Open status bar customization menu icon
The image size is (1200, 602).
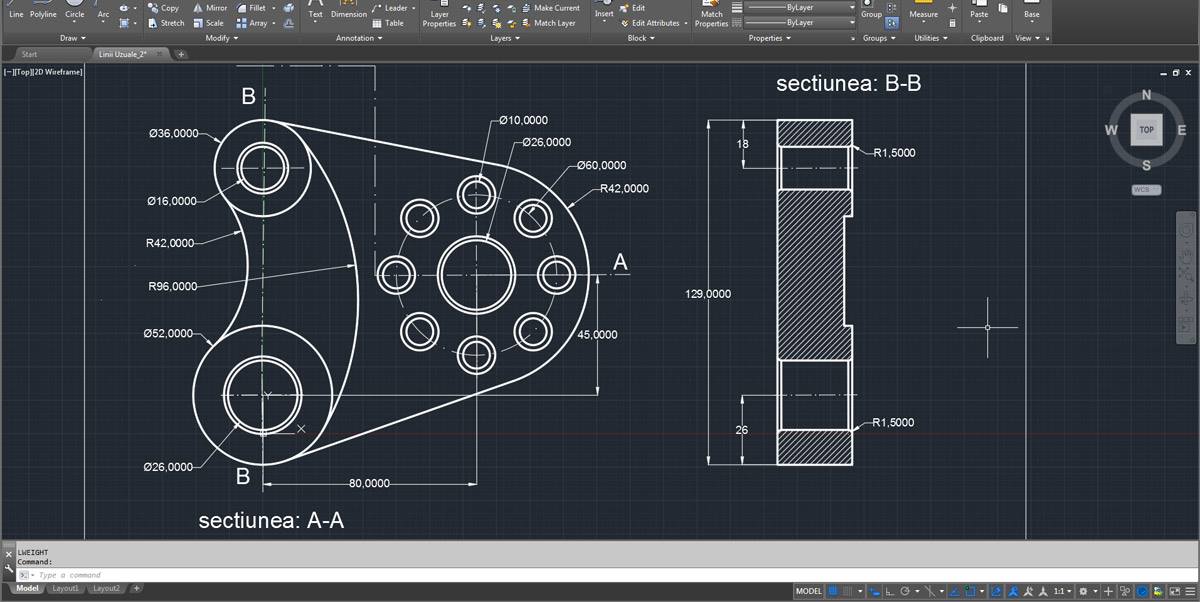click(x=1190, y=591)
